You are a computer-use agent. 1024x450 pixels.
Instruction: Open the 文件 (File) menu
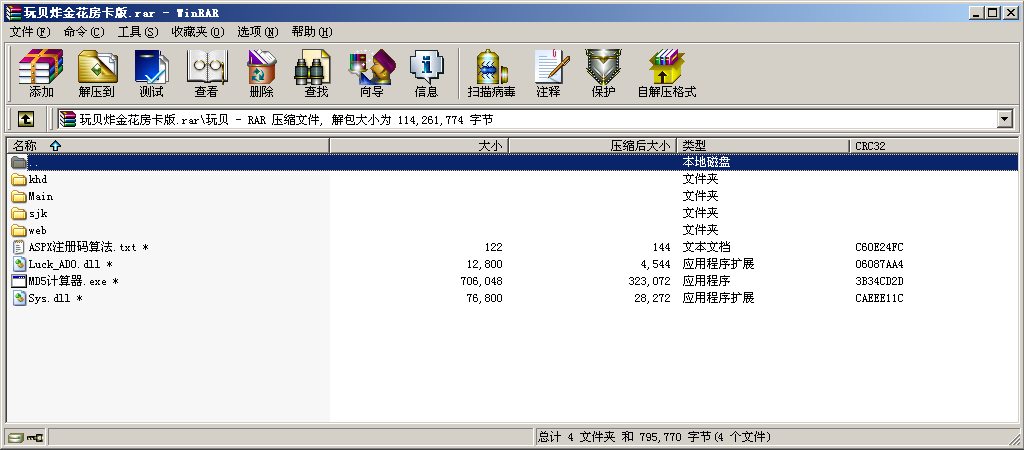coord(29,32)
